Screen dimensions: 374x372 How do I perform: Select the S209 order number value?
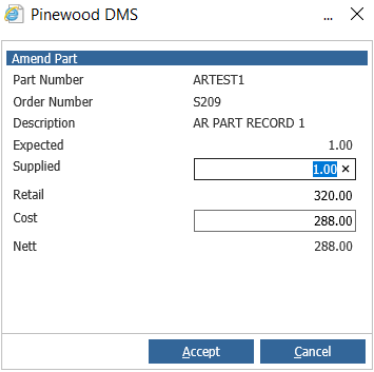pos(207,102)
